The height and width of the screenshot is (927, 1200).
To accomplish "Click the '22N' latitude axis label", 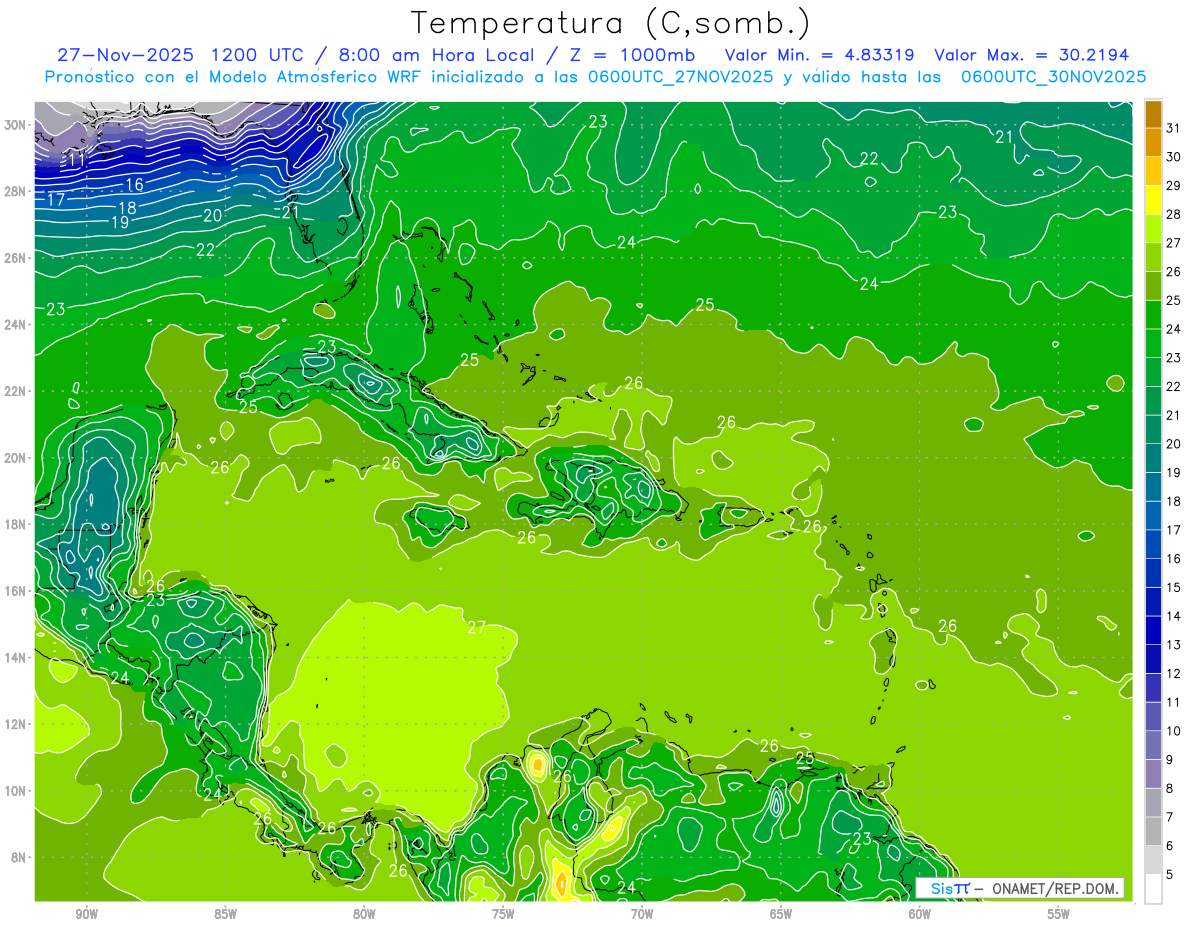I will tap(17, 391).
